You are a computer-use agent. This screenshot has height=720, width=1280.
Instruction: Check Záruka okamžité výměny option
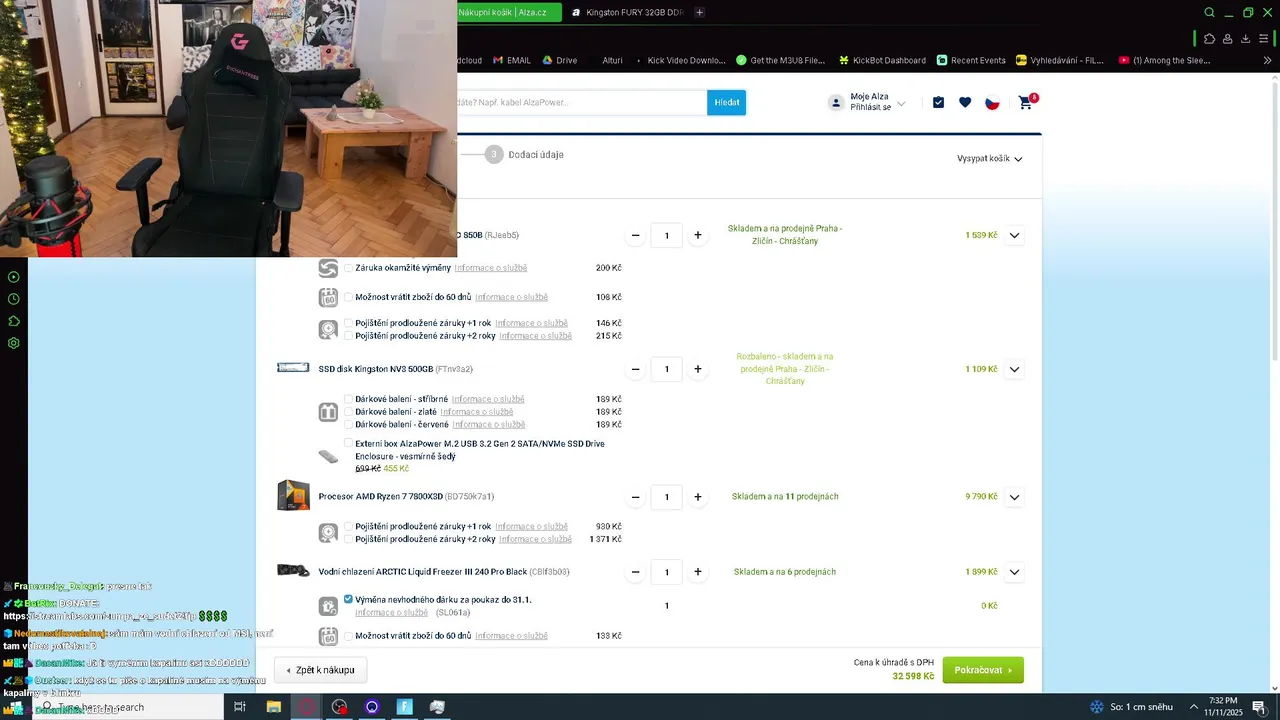pyautogui.click(x=348, y=268)
